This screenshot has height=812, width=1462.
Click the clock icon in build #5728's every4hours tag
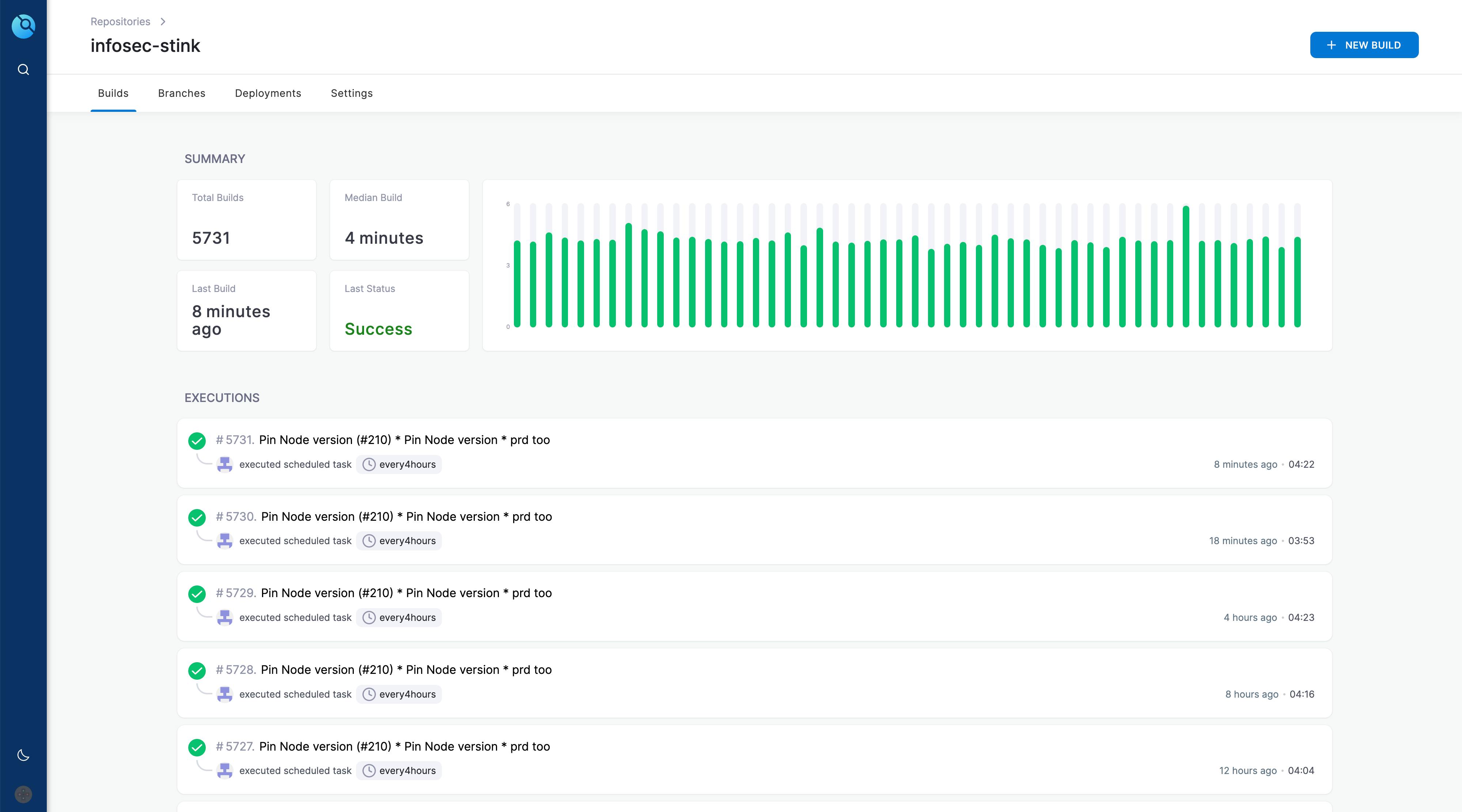(369, 694)
